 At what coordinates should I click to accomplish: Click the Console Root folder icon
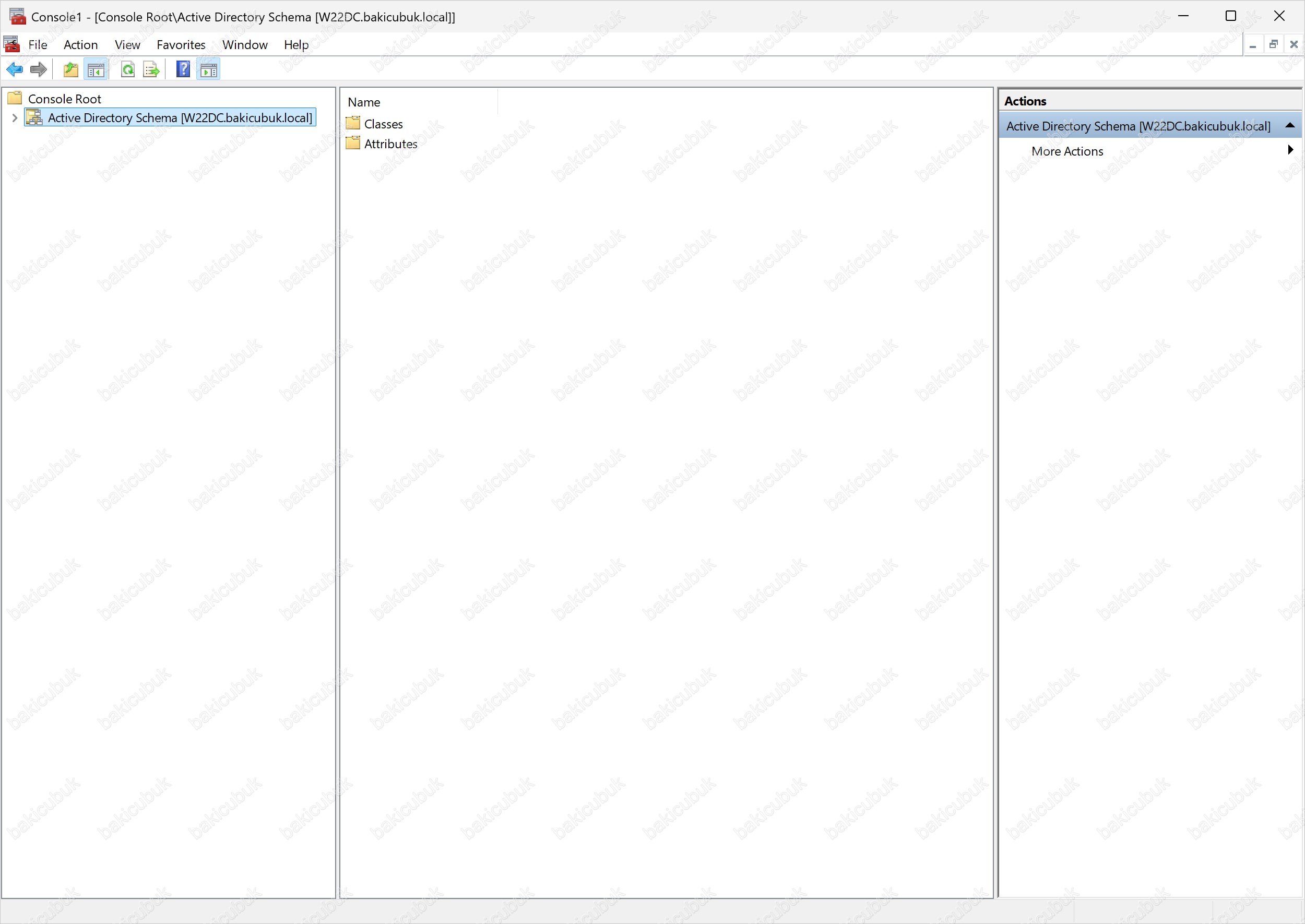click(x=15, y=99)
